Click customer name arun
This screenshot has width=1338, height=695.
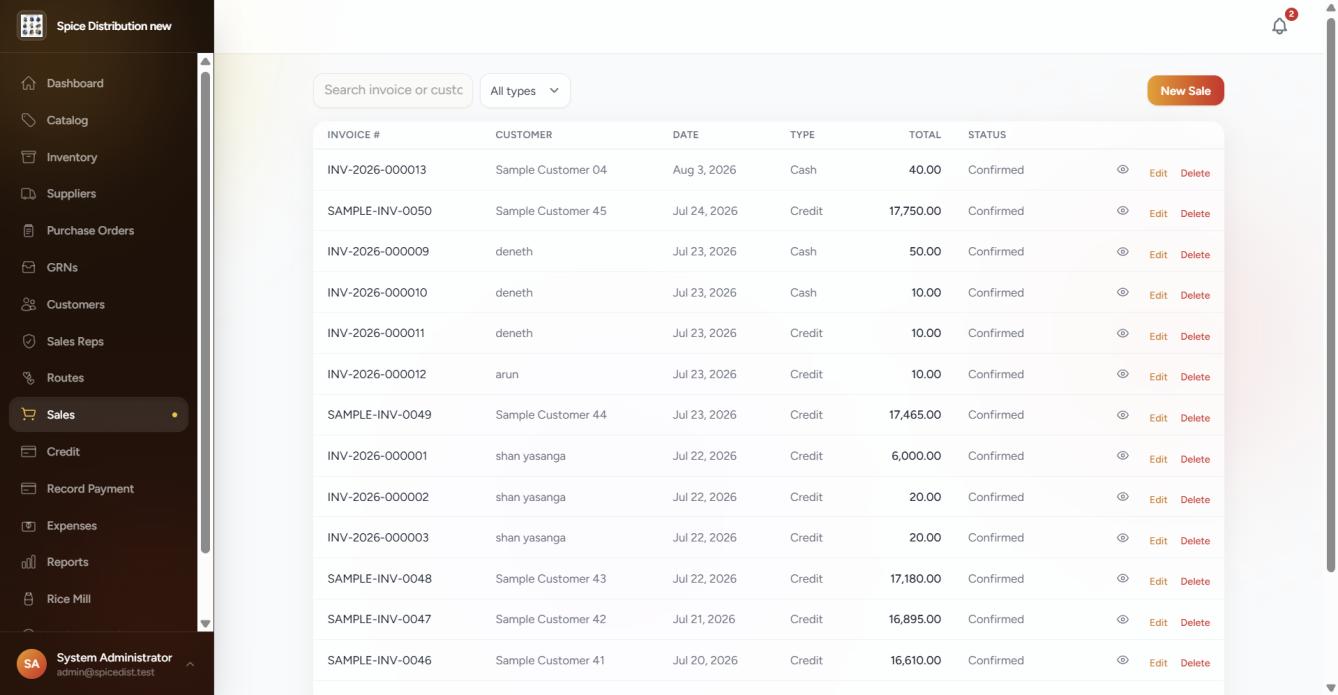(x=507, y=374)
